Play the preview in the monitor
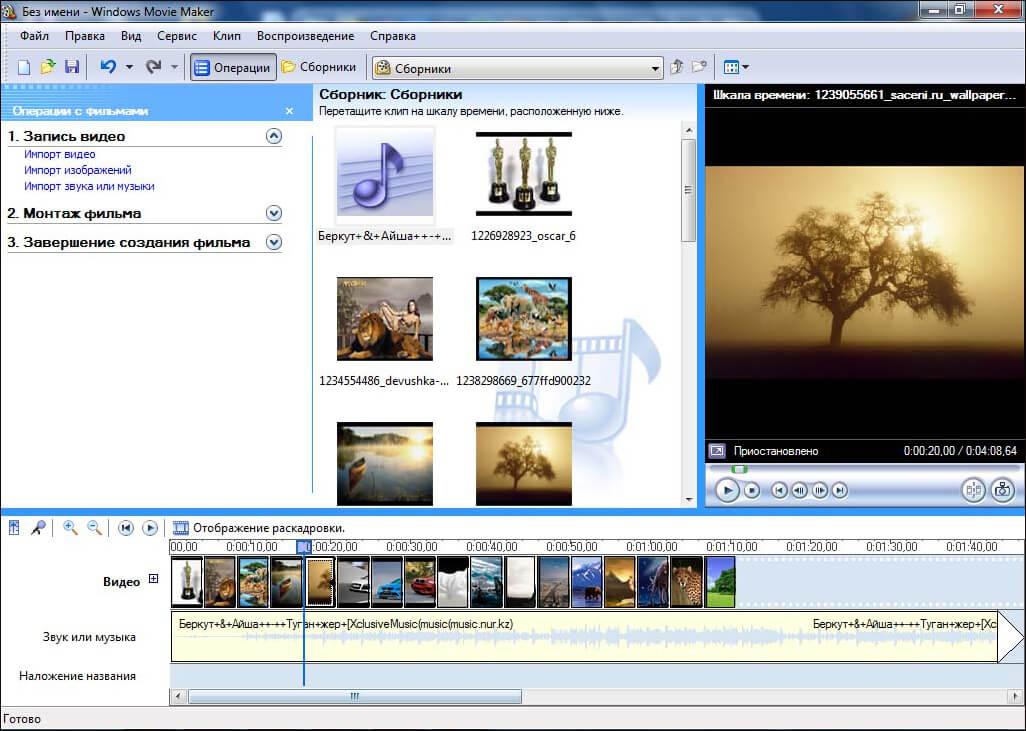 click(727, 490)
